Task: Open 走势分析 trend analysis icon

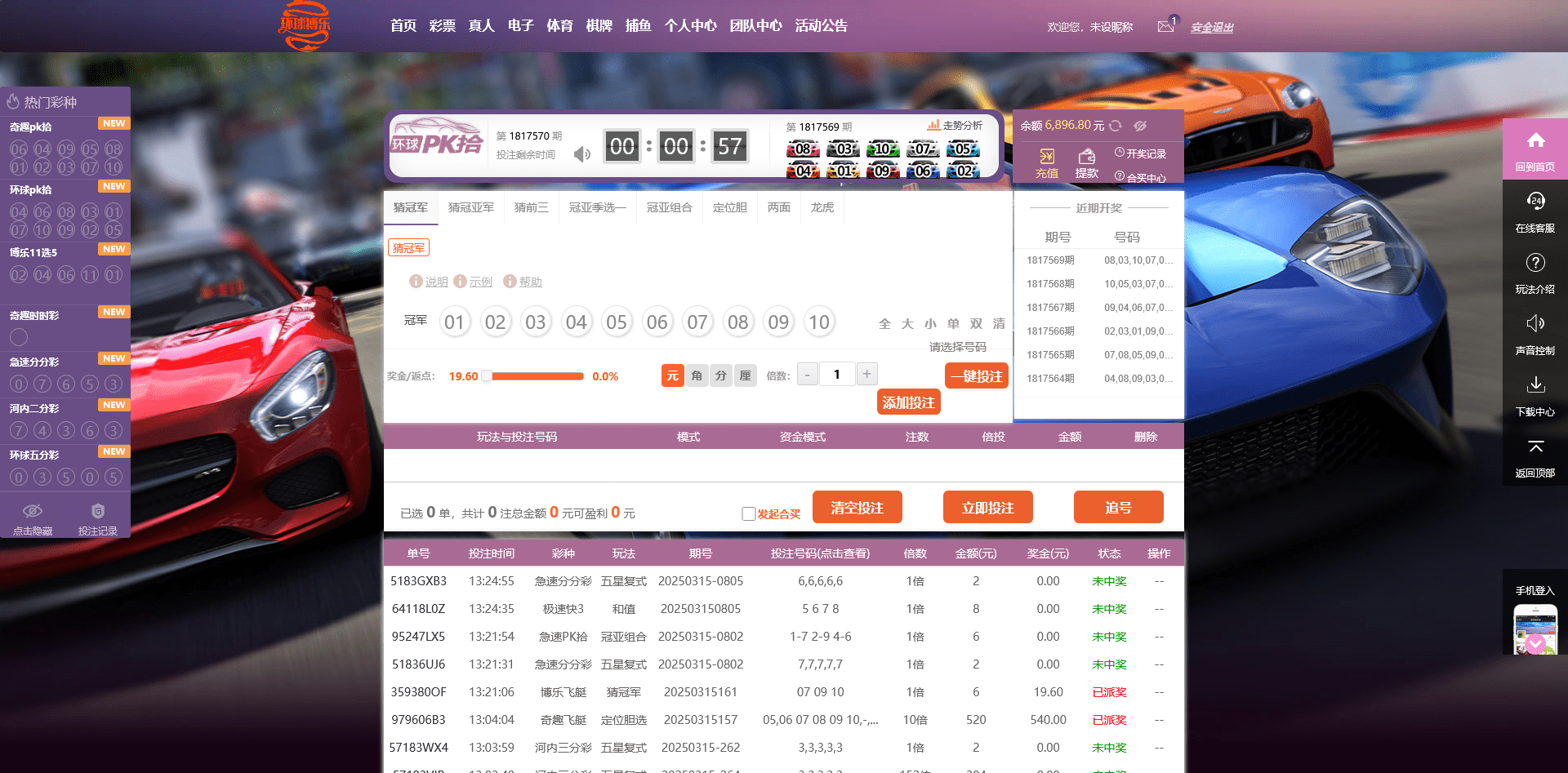Action: click(935, 125)
